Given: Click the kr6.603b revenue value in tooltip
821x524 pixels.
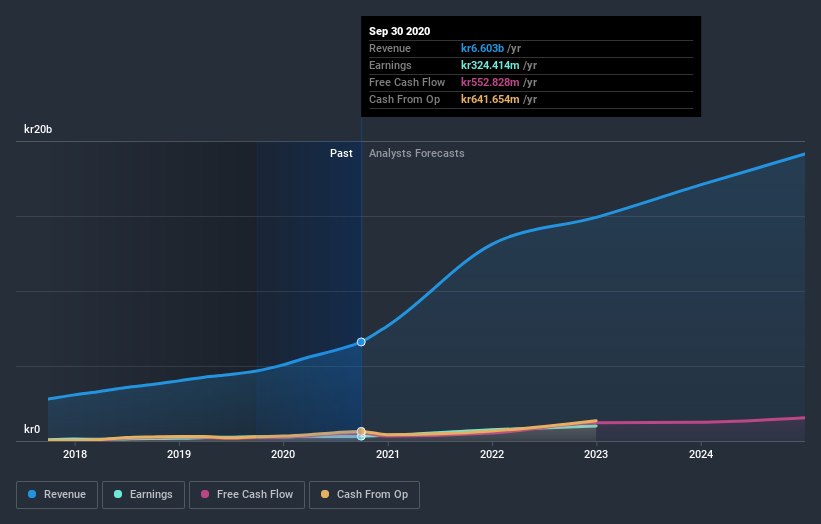Looking at the screenshot, I should click(482, 48).
